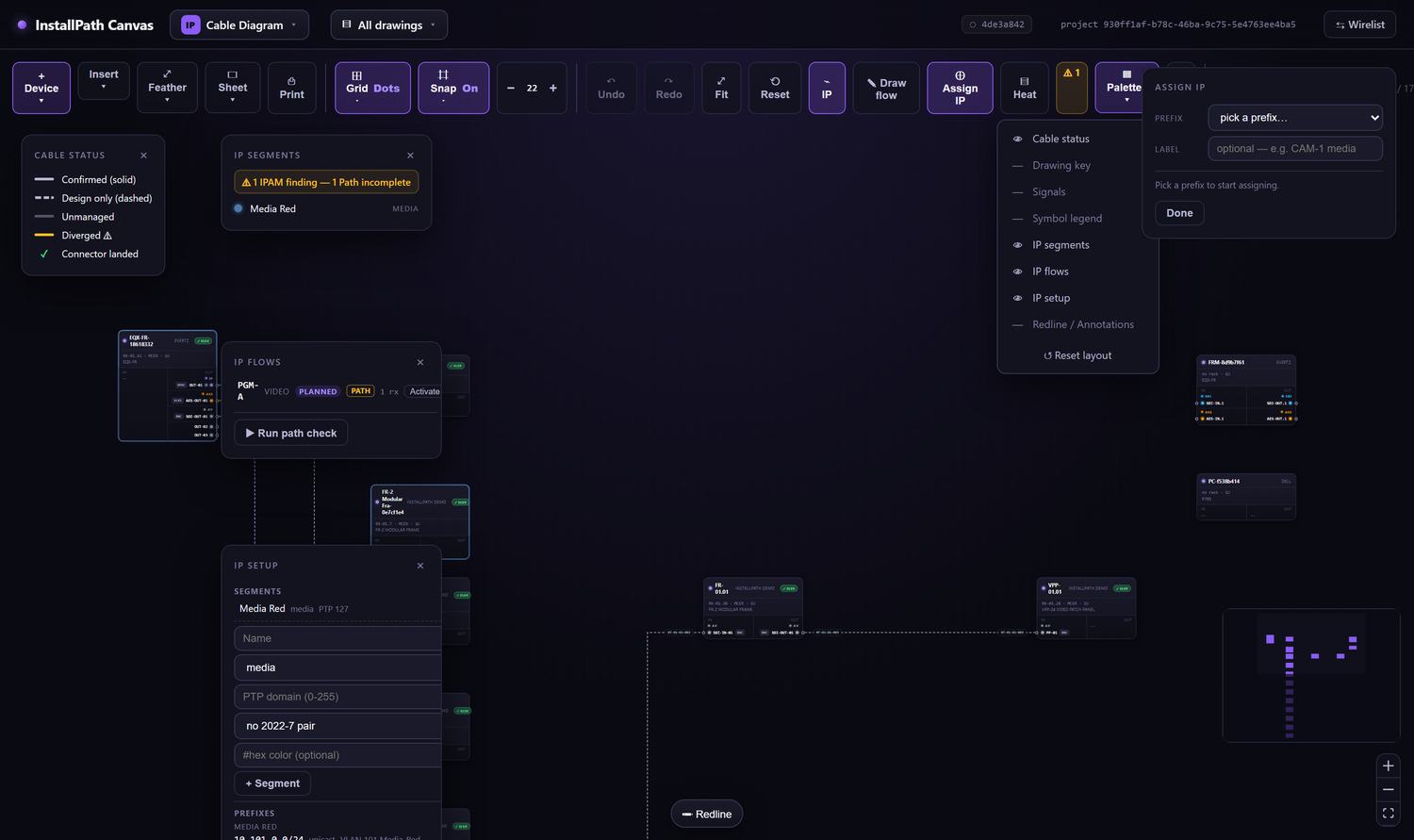Click the PATH badge on PGM-A flow
This screenshot has width=1414, height=840.
[x=361, y=391]
